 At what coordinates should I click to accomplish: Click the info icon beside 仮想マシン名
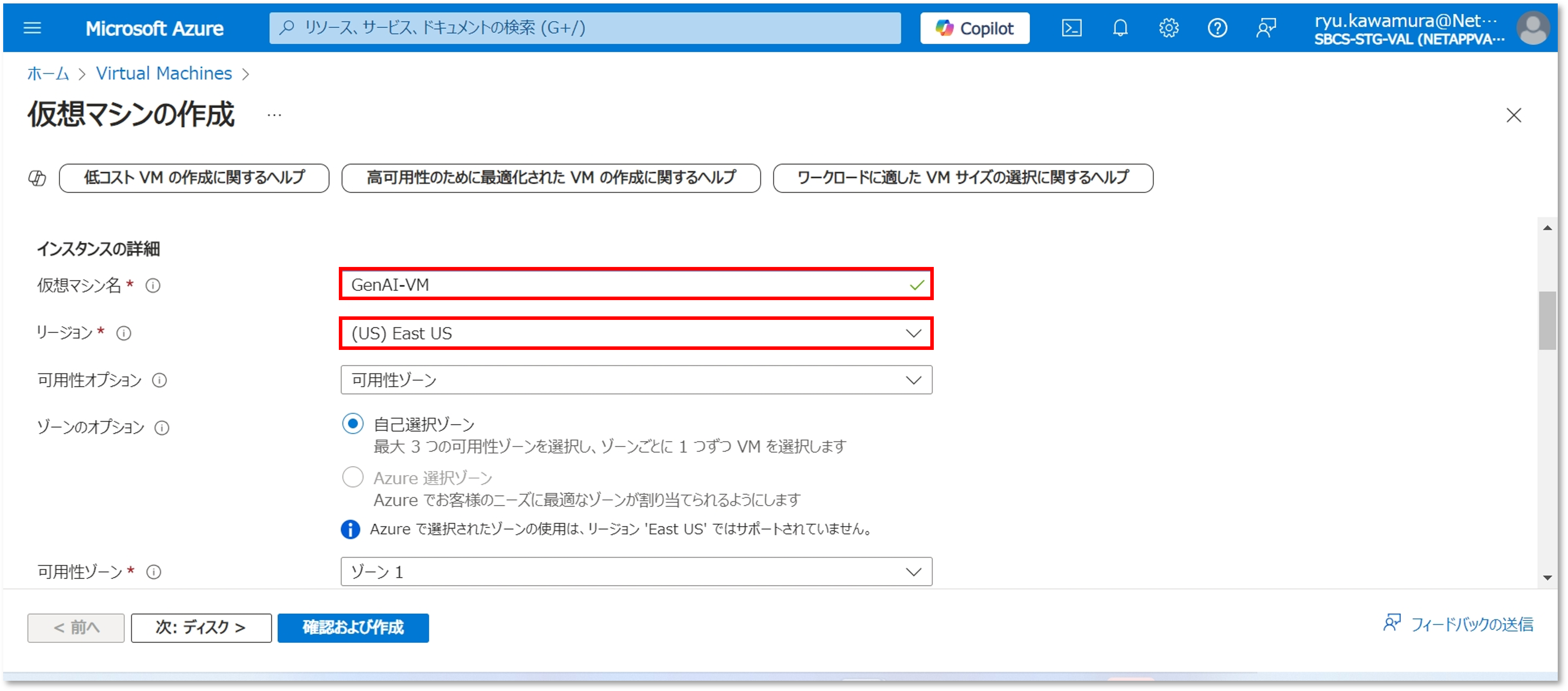pyautogui.click(x=153, y=285)
